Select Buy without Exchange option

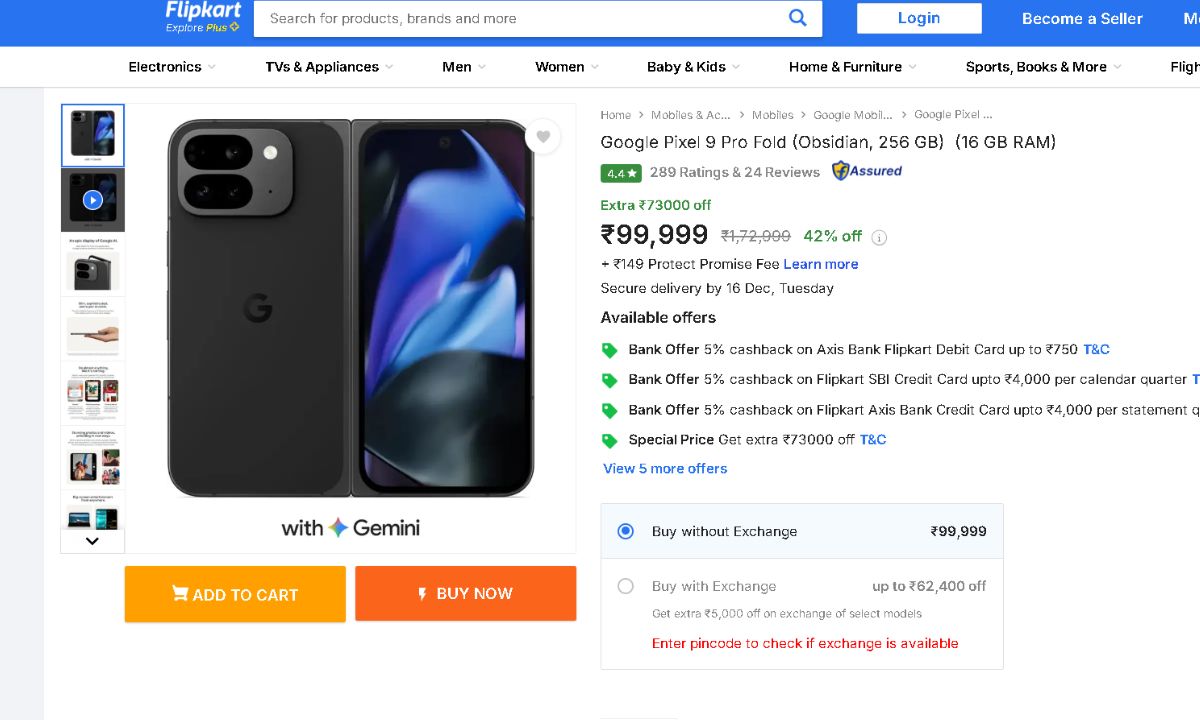click(626, 531)
